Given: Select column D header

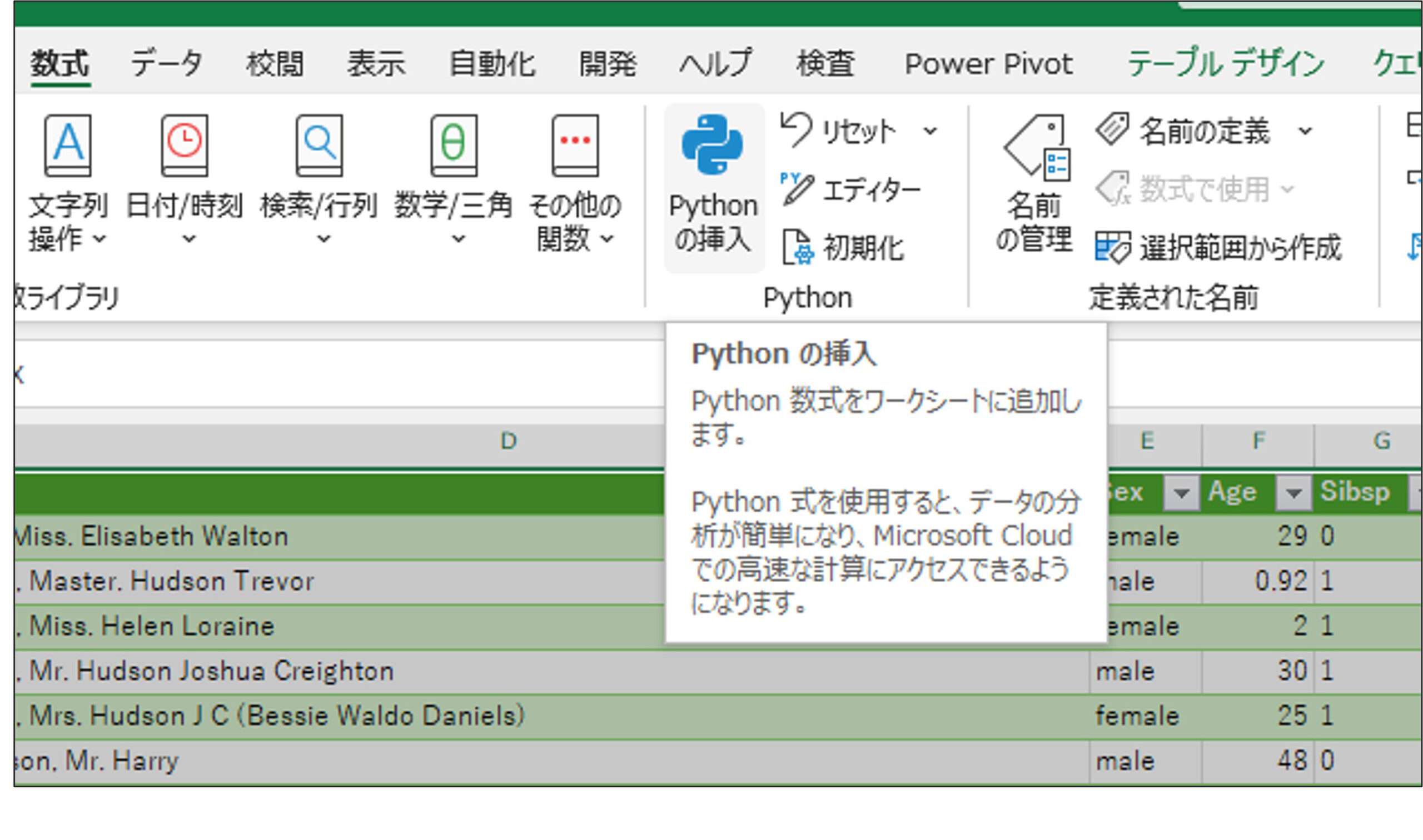Looking at the screenshot, I should tap(508, 441).
